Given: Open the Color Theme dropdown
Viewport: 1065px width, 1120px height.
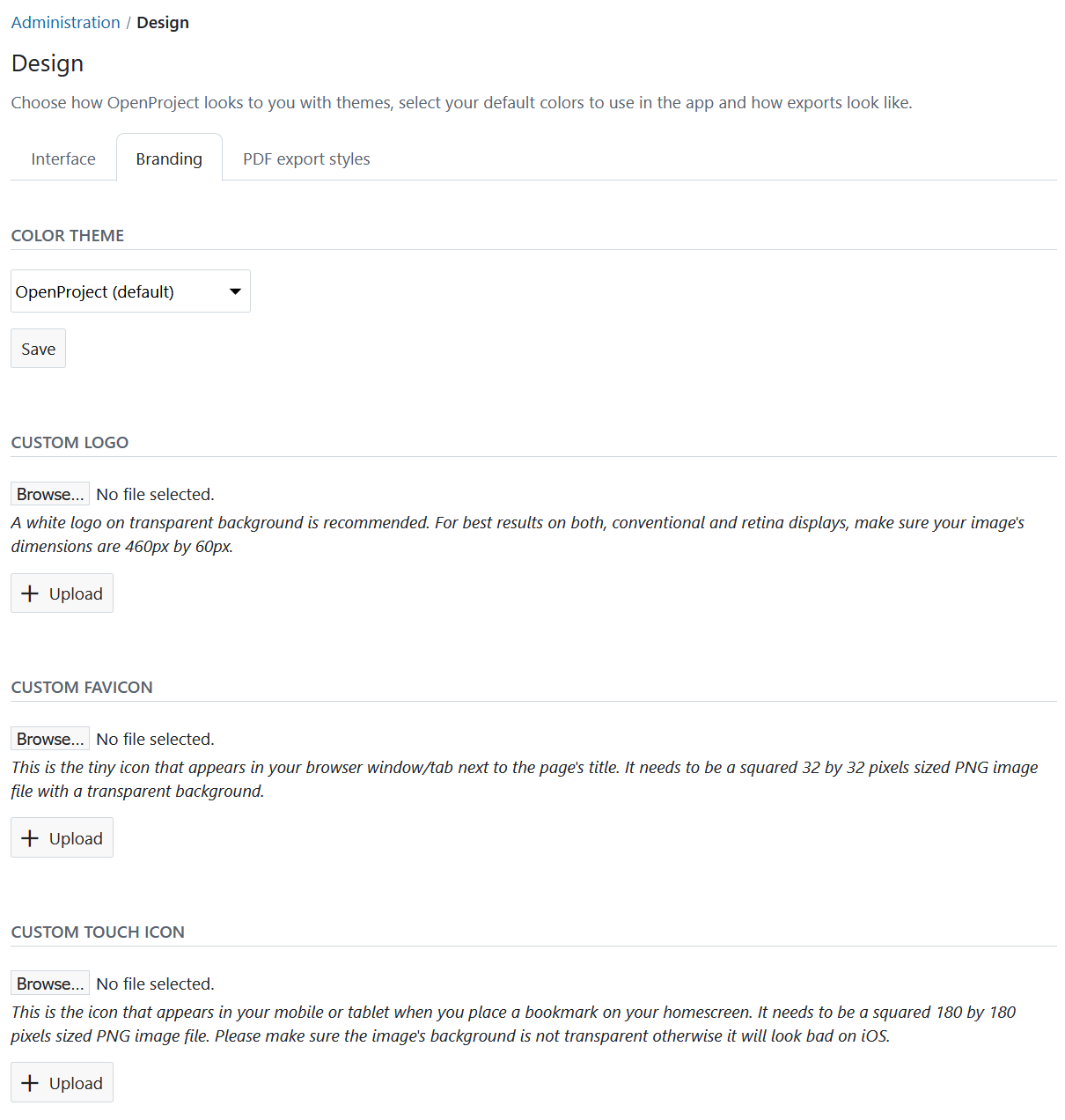Looking at the screenshot, I should click(x=130, y=291).
